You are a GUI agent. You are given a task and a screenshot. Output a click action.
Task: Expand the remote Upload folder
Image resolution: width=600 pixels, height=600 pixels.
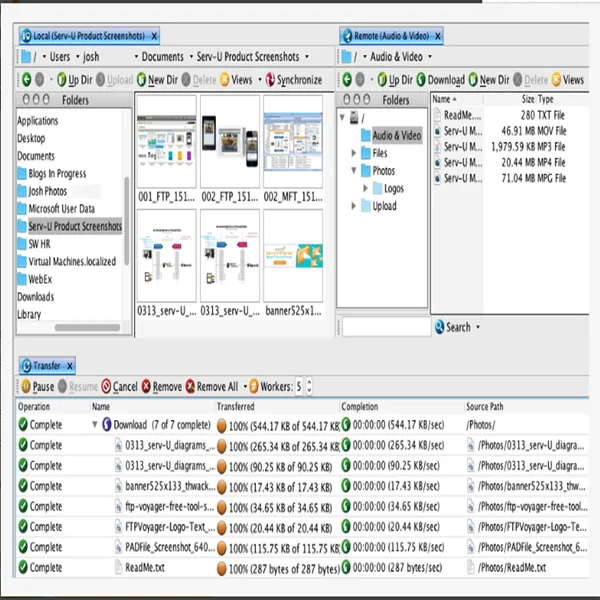(354, 206)
